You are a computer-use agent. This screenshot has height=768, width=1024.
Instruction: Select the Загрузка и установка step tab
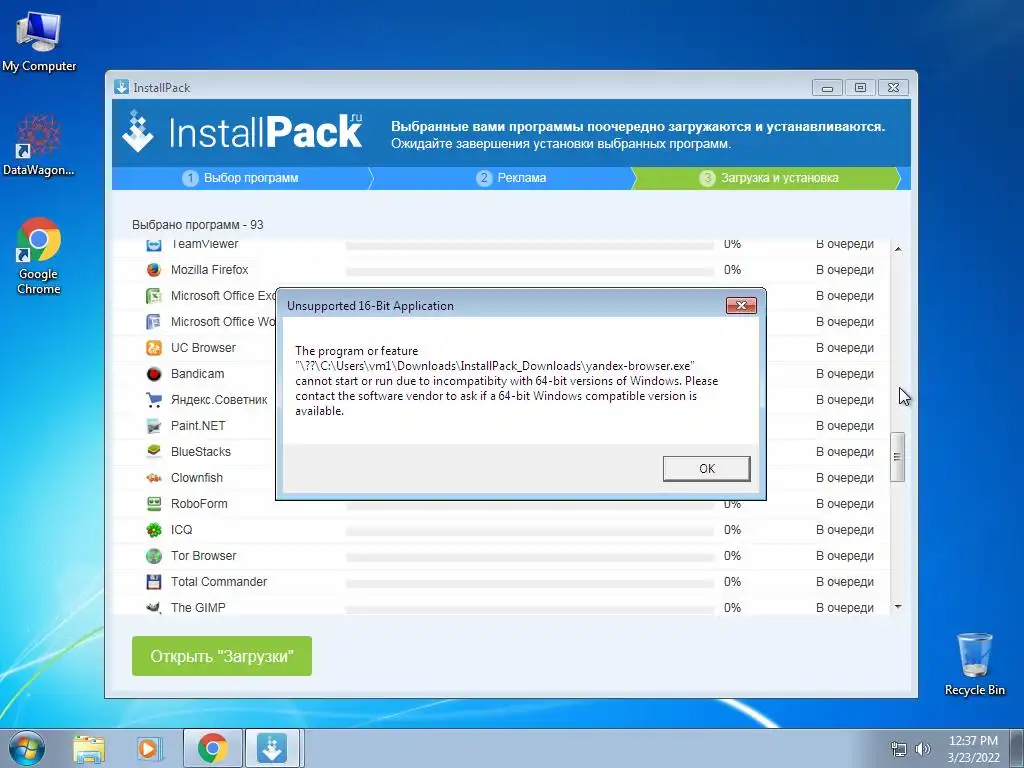[769, 178]
